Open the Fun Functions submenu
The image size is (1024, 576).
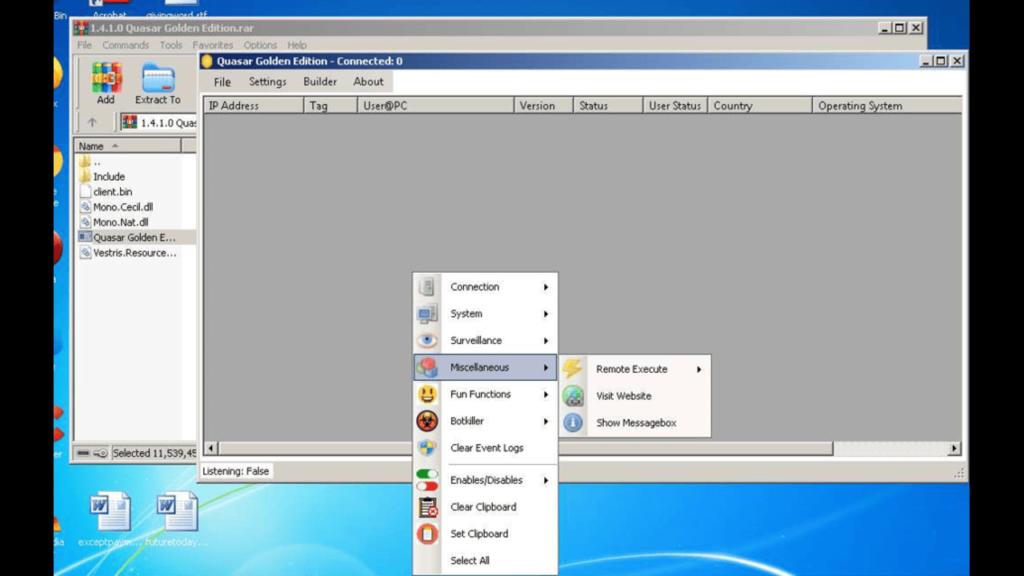pyautogui.click(x=485, y=394)
